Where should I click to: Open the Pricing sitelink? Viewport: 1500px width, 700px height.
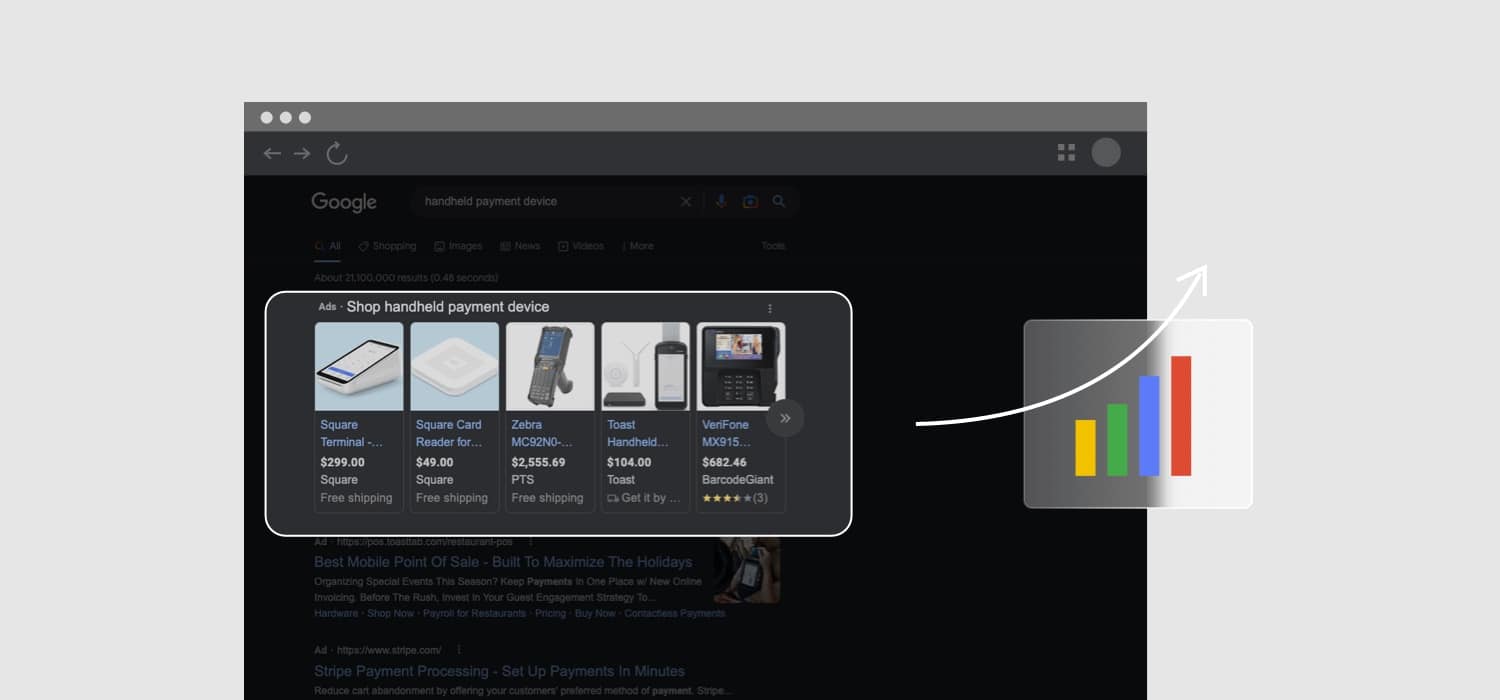pyautogui.click(x=551, y=613)
